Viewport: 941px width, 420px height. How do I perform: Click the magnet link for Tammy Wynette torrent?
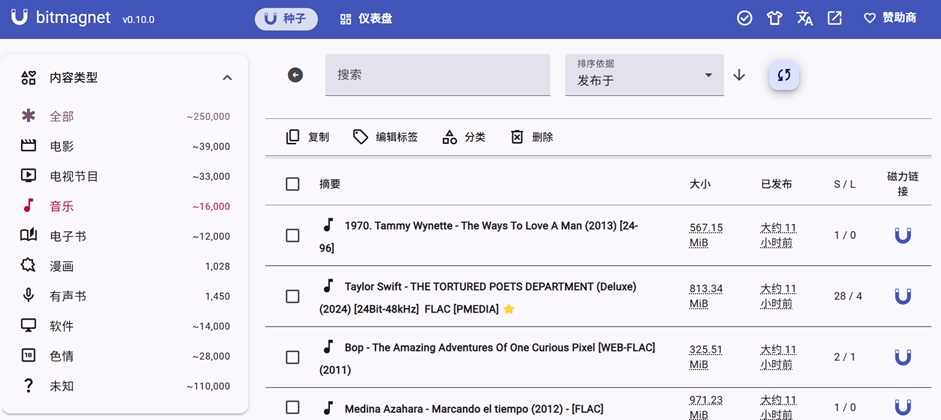(902, 236)
